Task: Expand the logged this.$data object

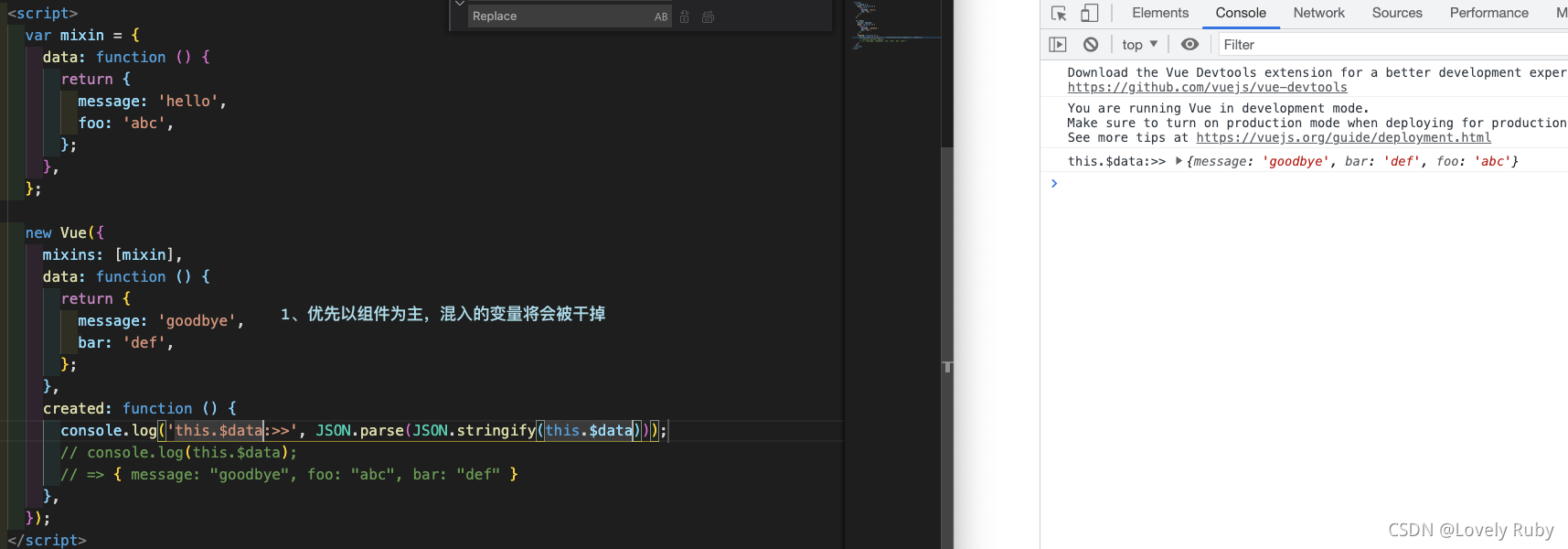Action: coord(1179,161)
